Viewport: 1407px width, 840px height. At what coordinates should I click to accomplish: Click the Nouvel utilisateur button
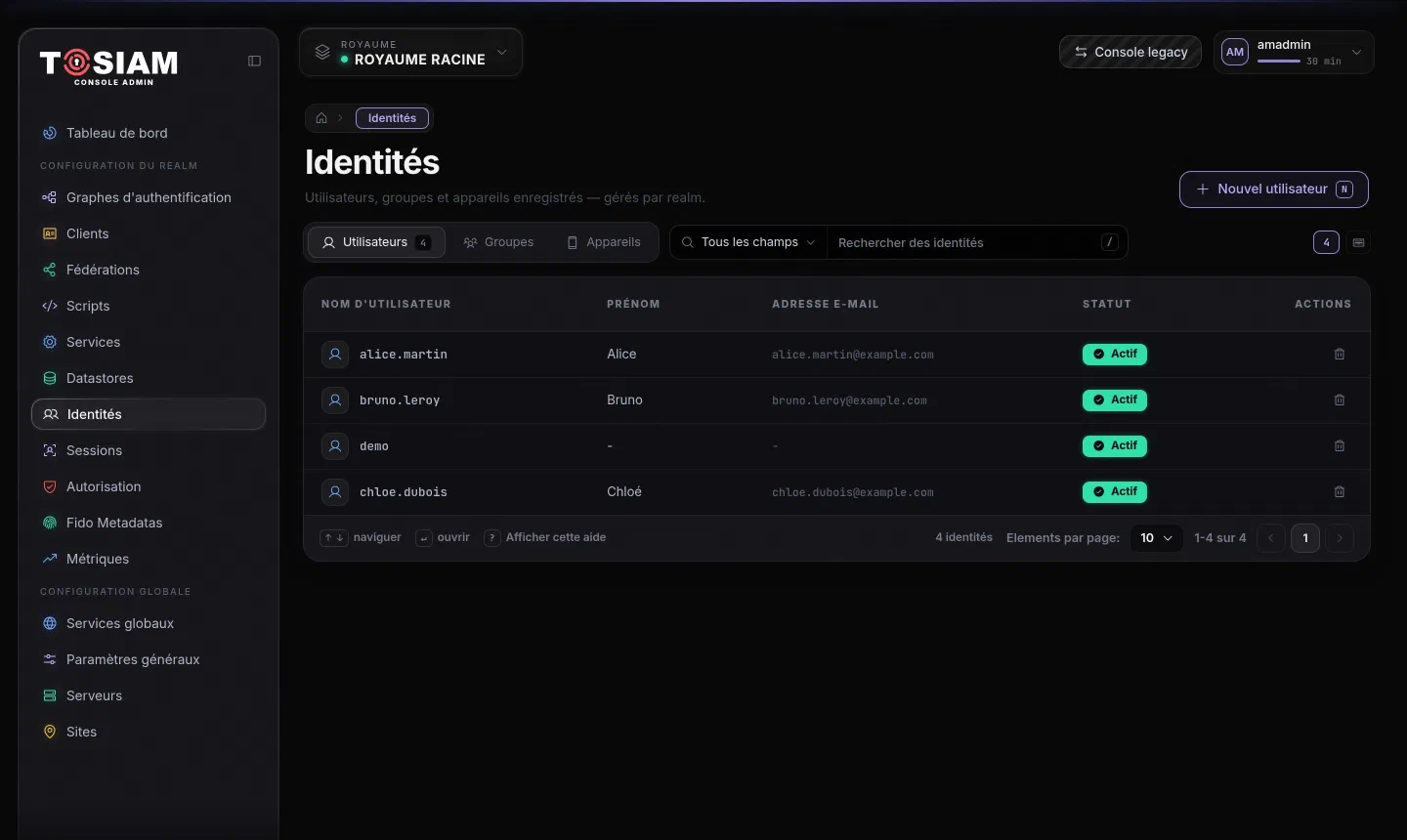pyautogui.click(x=1273, y=189)
